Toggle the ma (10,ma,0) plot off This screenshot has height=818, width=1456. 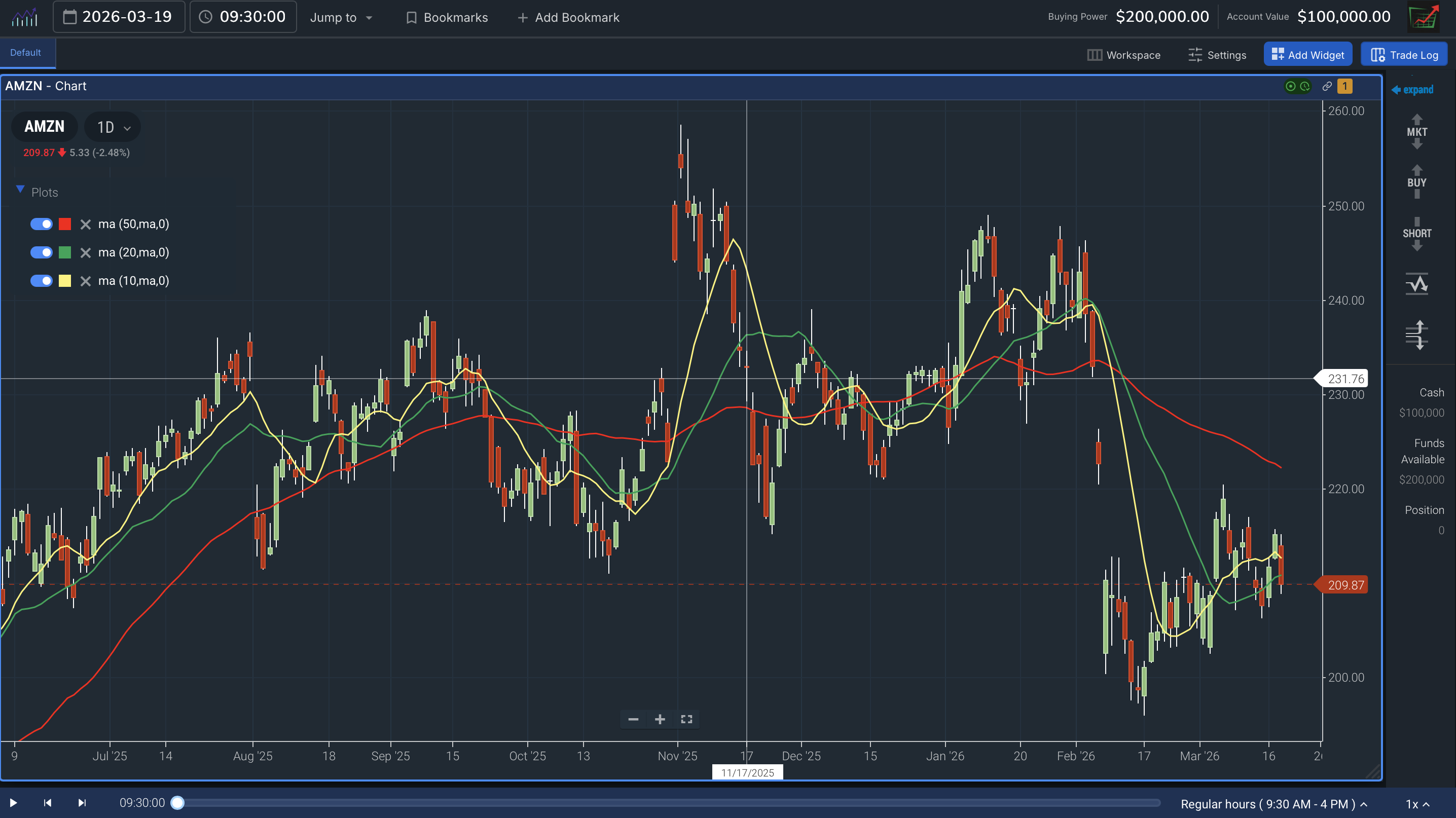tap(41, 280)
